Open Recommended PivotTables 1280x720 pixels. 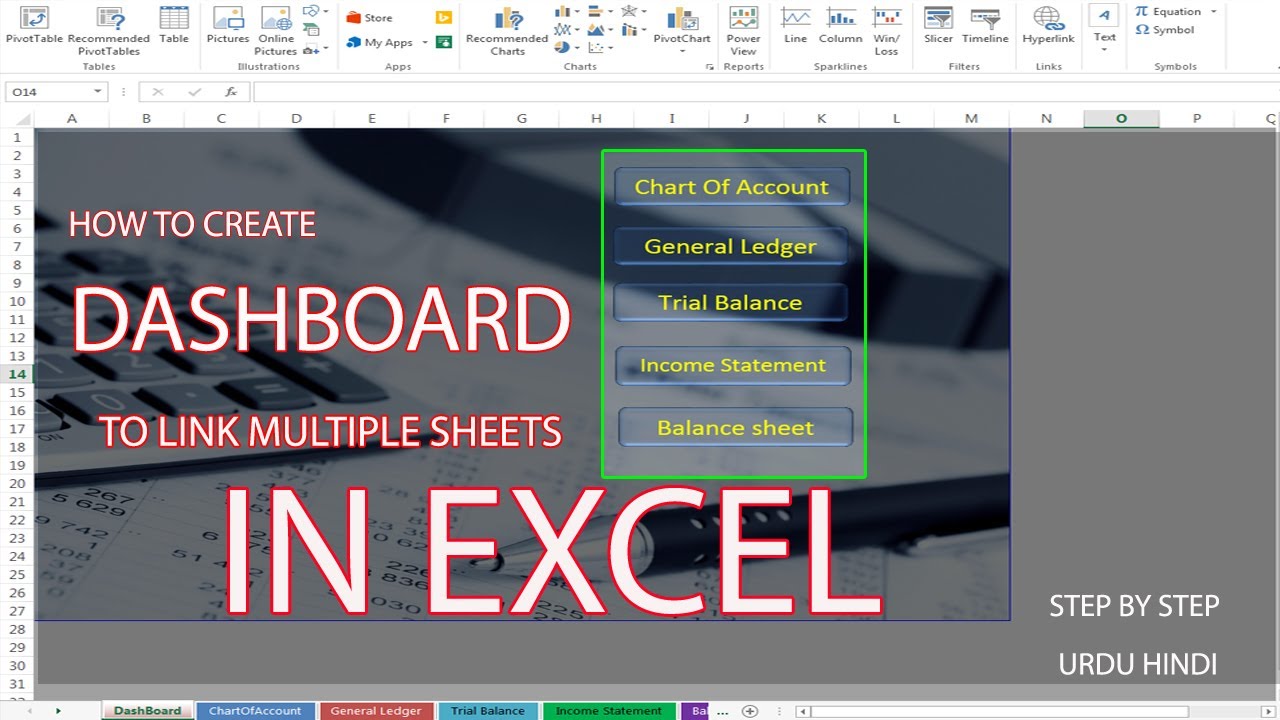click(x=109, y=30)
